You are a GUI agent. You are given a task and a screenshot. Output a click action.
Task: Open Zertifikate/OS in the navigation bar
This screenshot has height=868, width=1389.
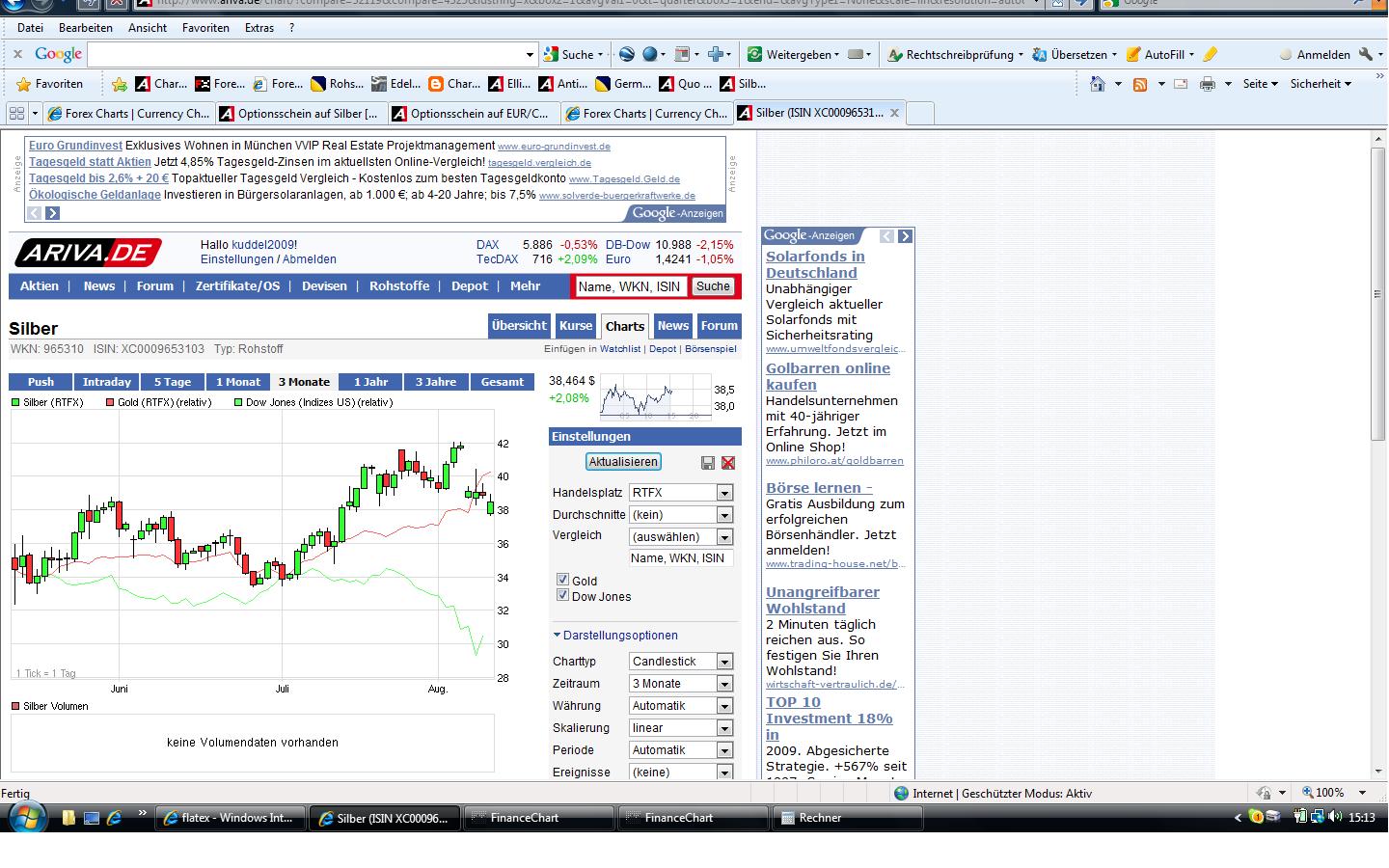coord(237,286)
